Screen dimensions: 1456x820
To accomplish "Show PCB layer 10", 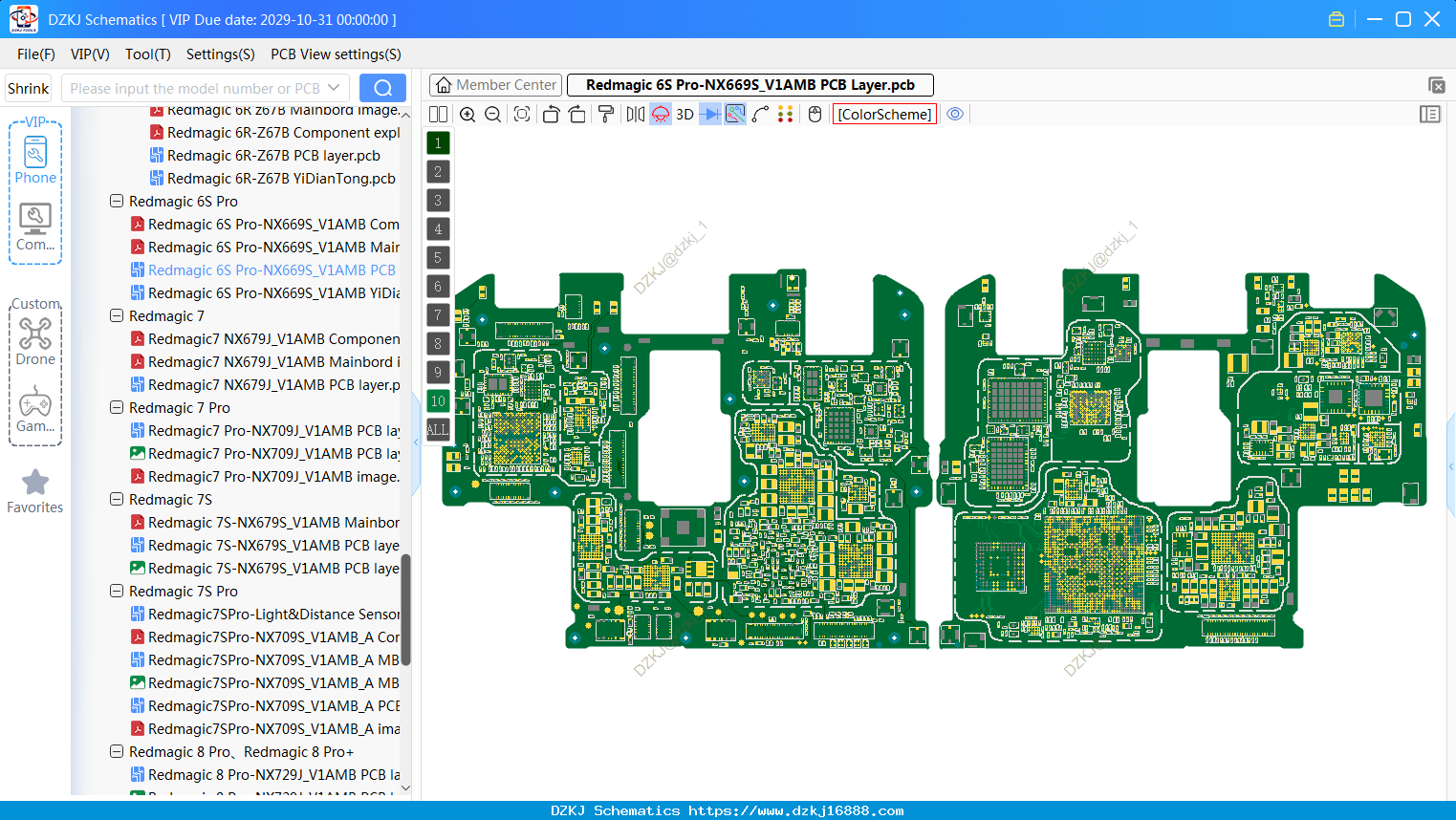I will (438, 401).
